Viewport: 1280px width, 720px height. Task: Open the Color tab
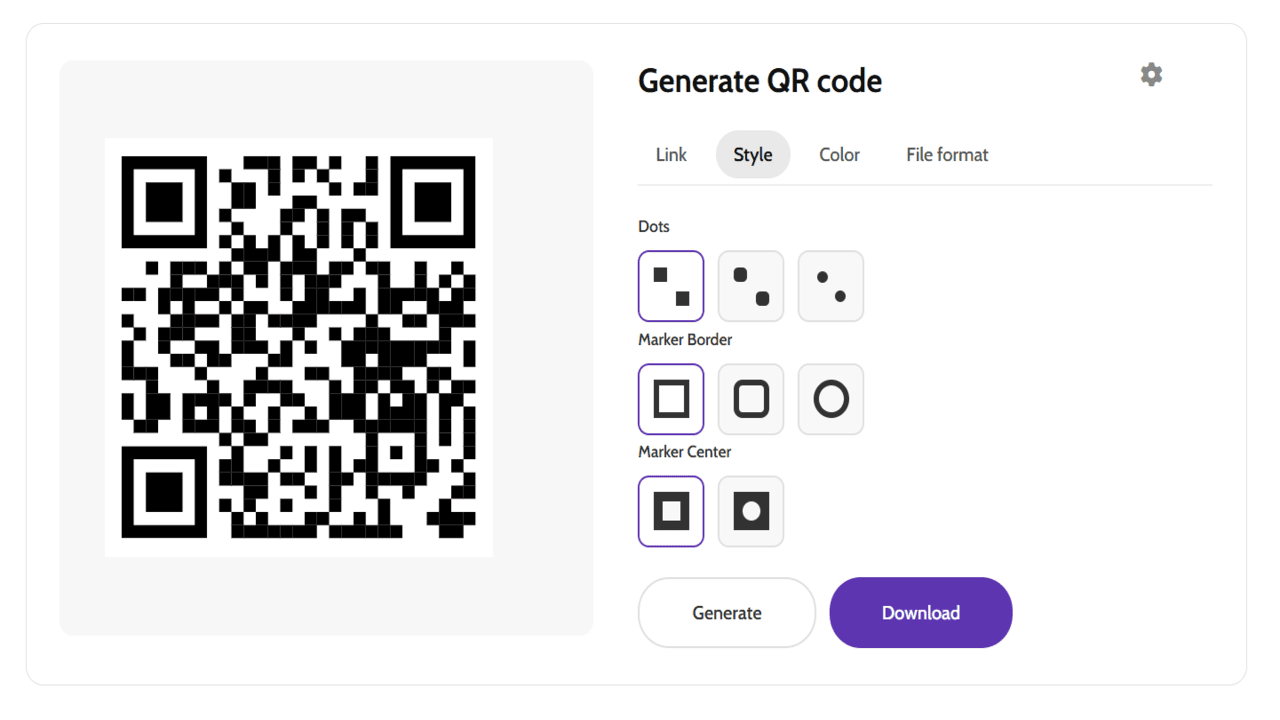click(x=839, y=154)
